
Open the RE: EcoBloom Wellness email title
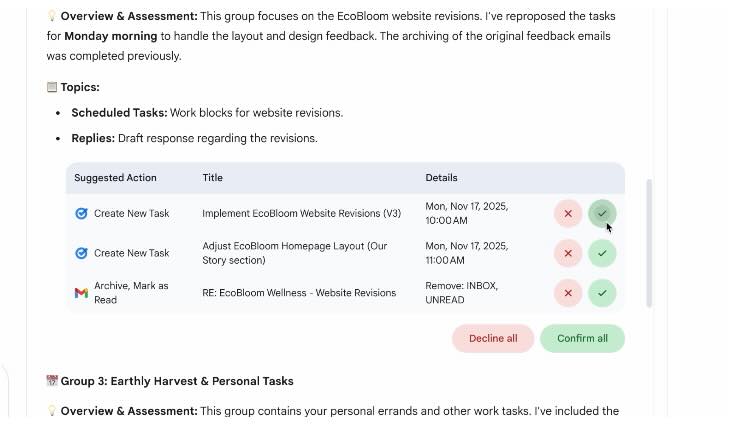(299, 293)
